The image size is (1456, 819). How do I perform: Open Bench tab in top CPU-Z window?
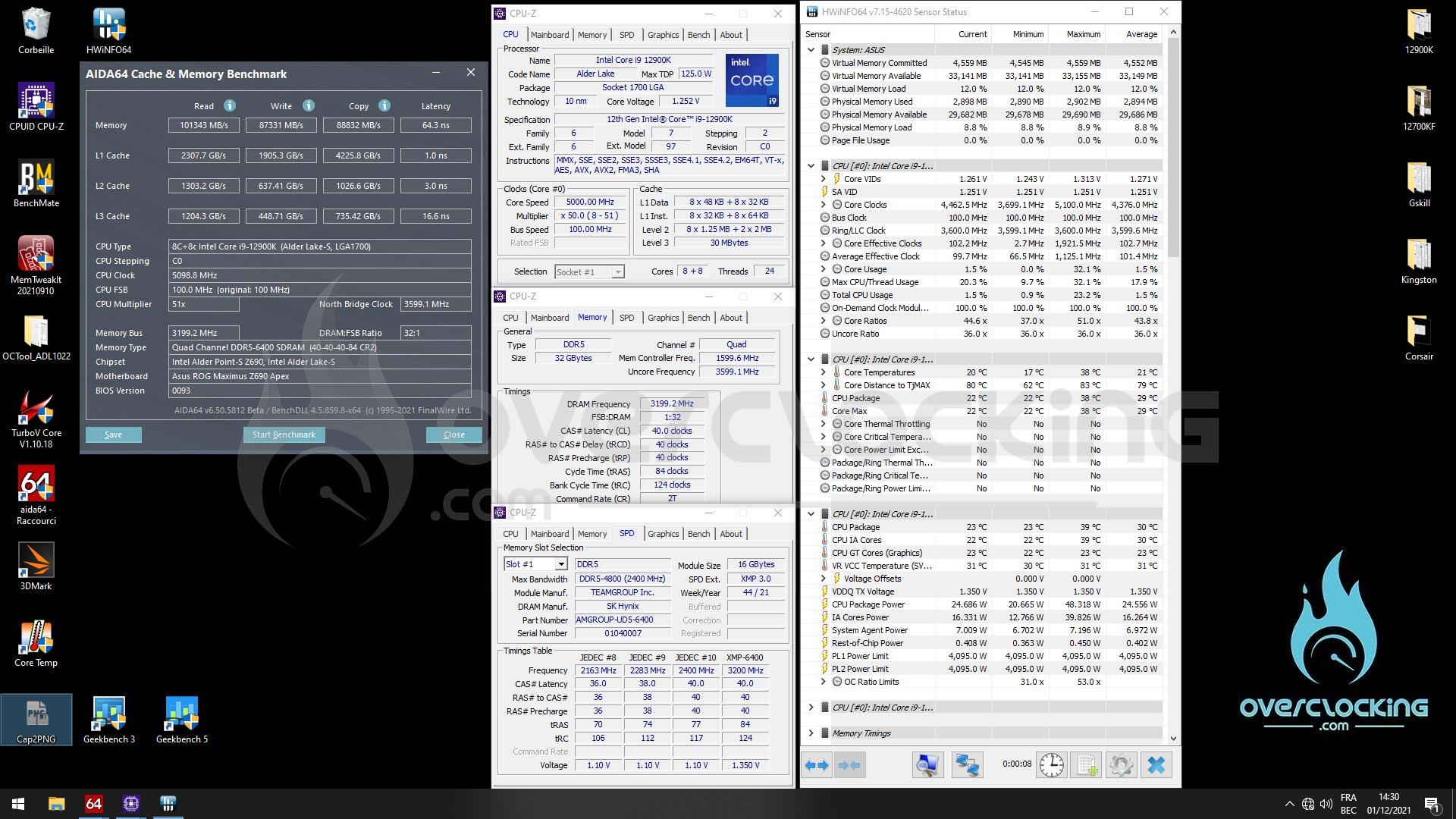click(x=698, y=35)
